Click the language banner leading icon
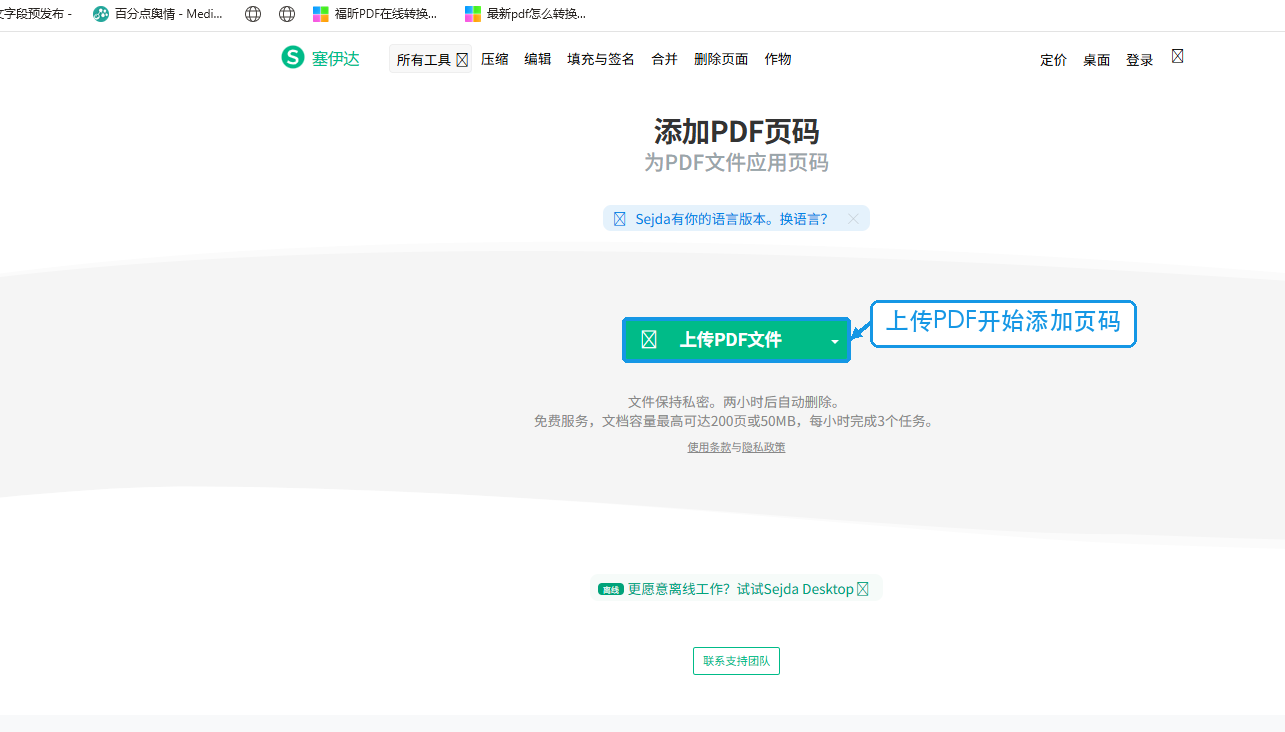The height and width of the screenshot is (732, 1285). coord(620,219)
